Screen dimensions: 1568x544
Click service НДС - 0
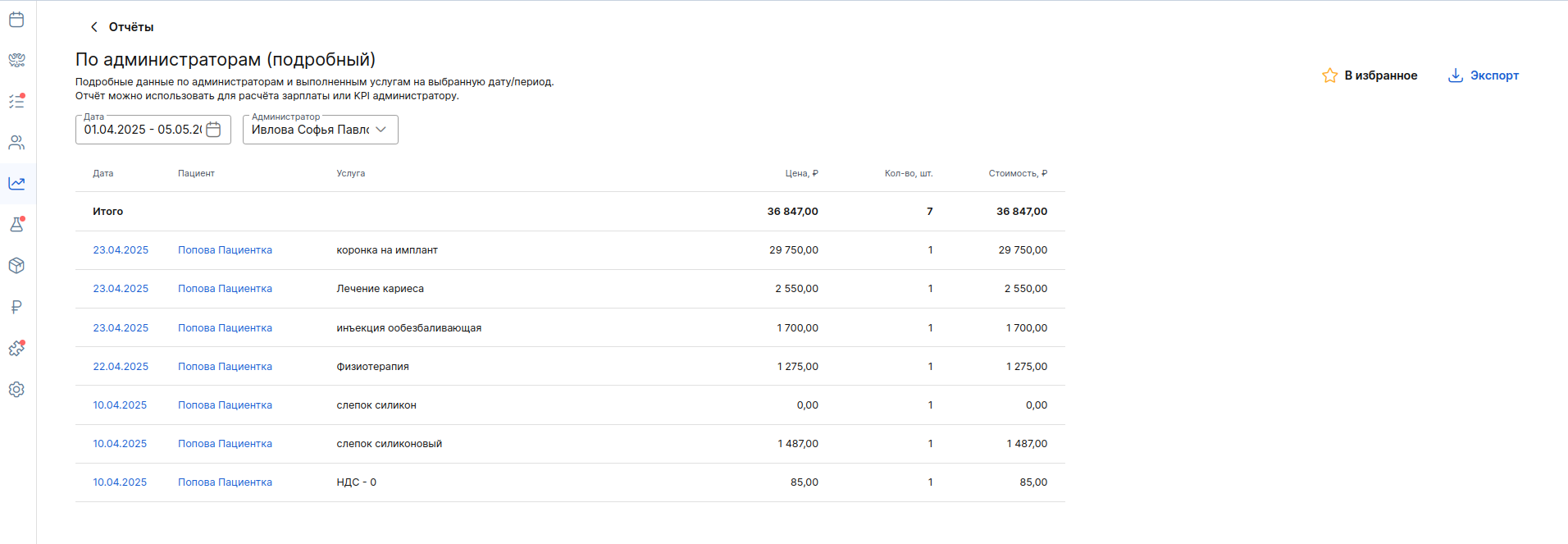tap(357, 482)
